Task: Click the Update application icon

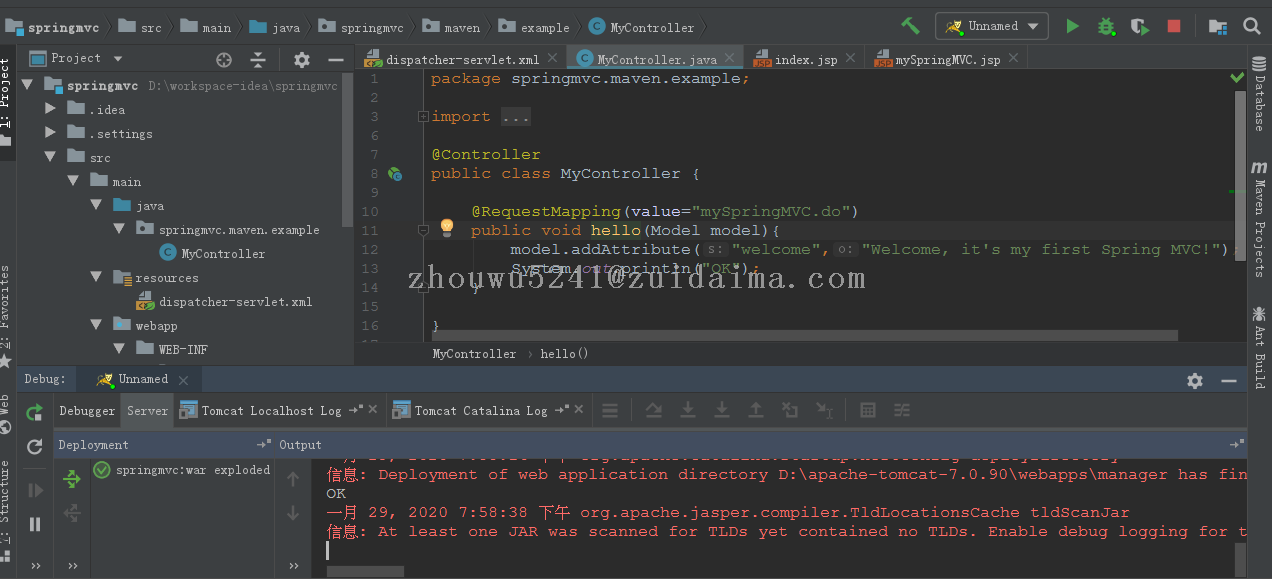Action: [35, 446]
